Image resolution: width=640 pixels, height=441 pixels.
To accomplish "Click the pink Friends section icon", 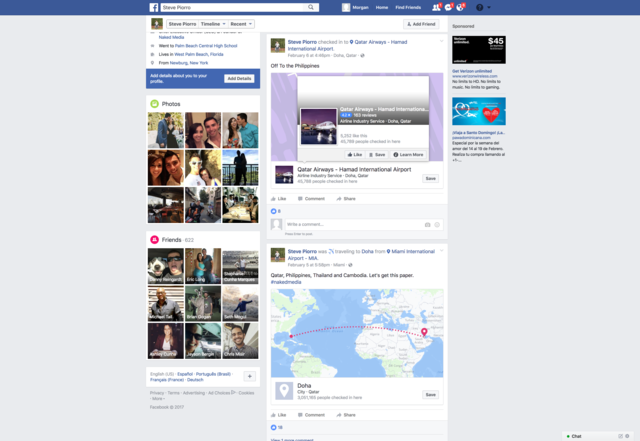I will click(x=154, y=240).
